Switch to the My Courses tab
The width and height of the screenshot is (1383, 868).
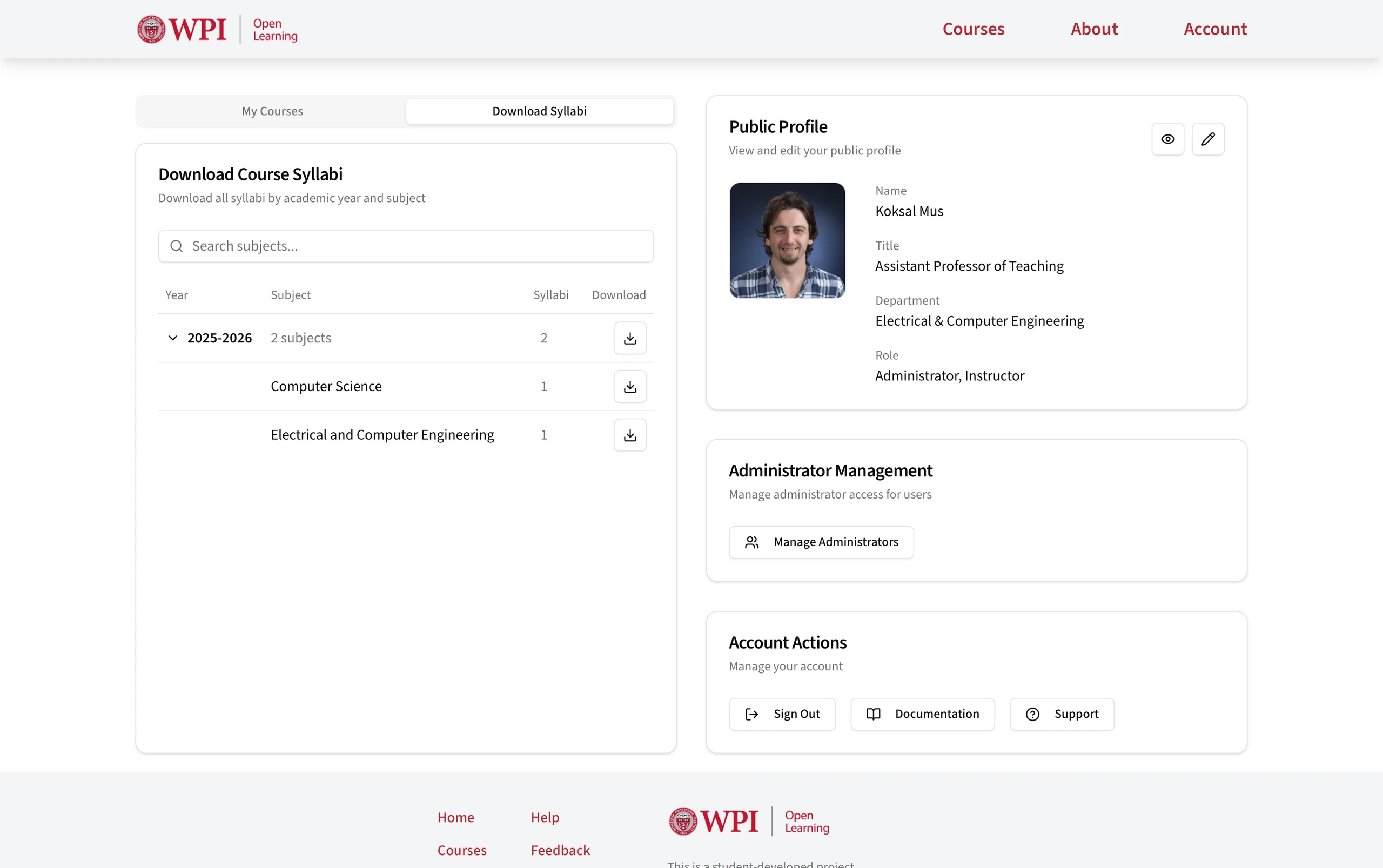coord(272,111)
